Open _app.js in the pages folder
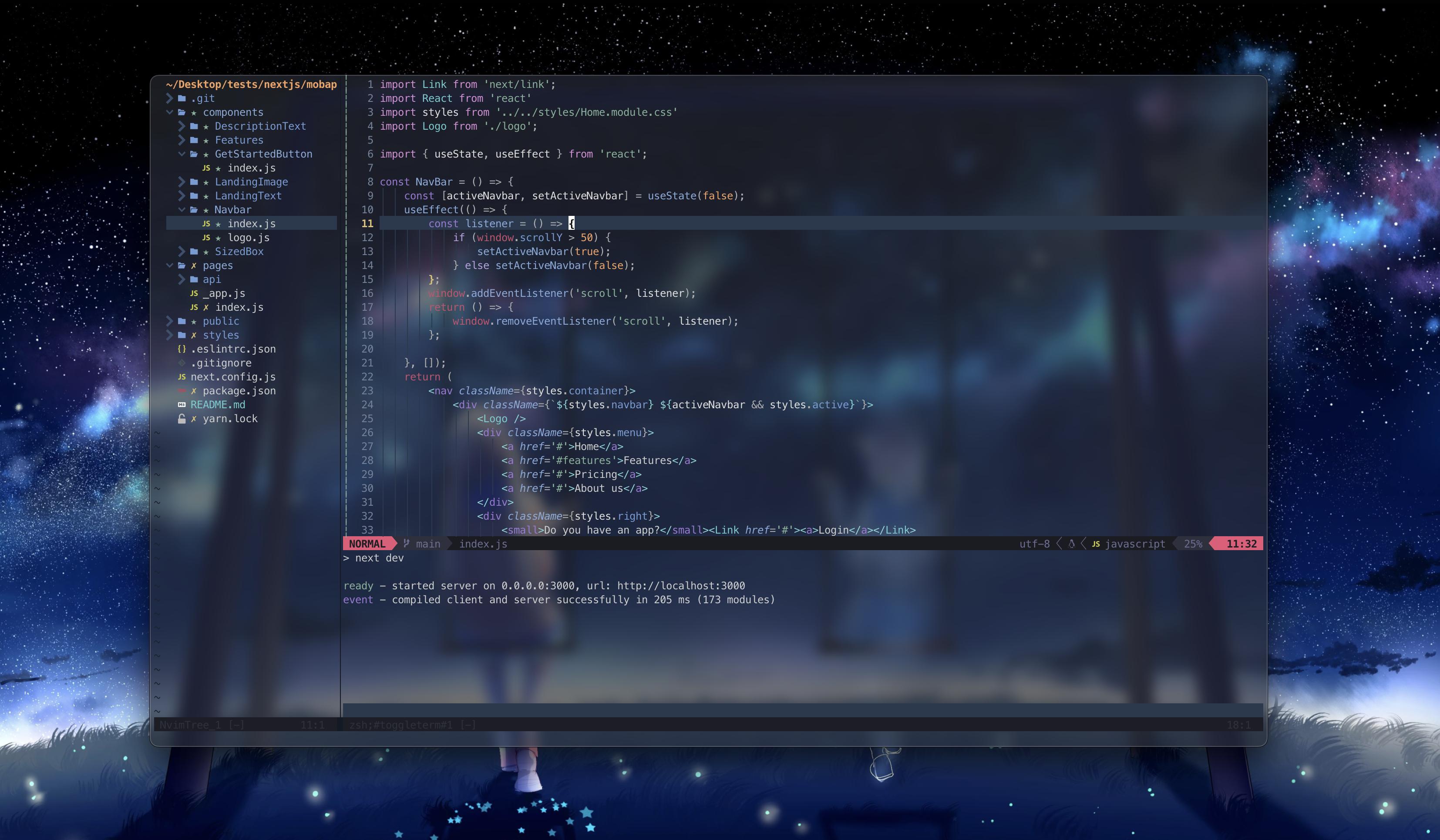This screenshot has height=840, width=1440. pyautogui.click(x=223, y=293)
